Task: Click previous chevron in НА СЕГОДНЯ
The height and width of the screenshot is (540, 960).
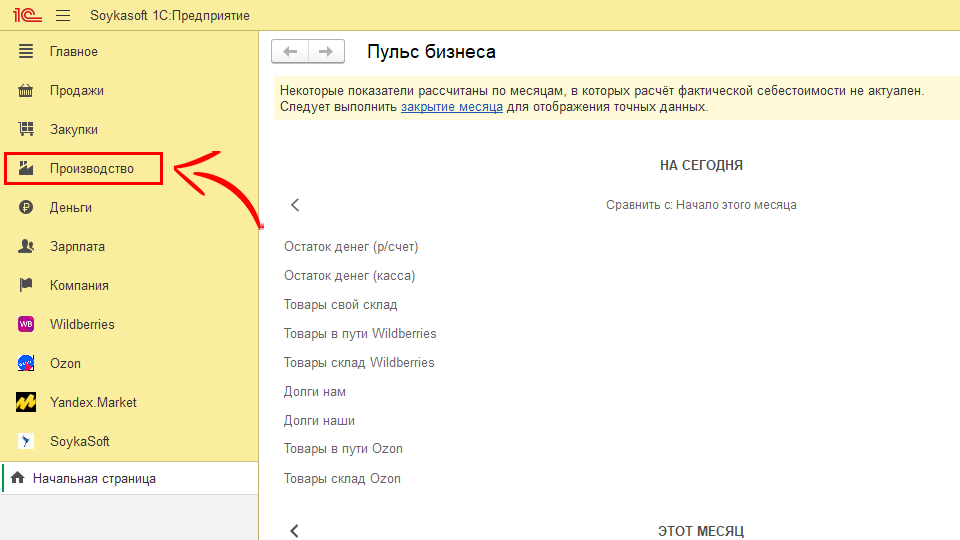Action: point(295,205)
